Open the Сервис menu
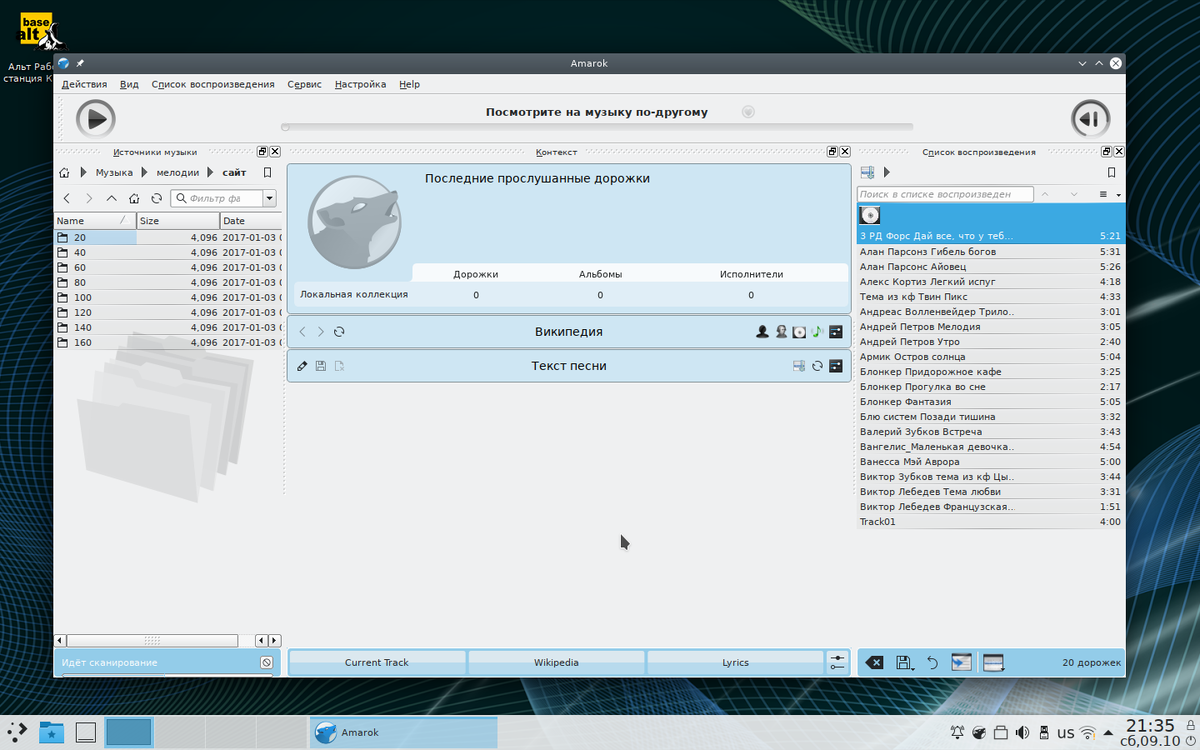 coord(304,84)
